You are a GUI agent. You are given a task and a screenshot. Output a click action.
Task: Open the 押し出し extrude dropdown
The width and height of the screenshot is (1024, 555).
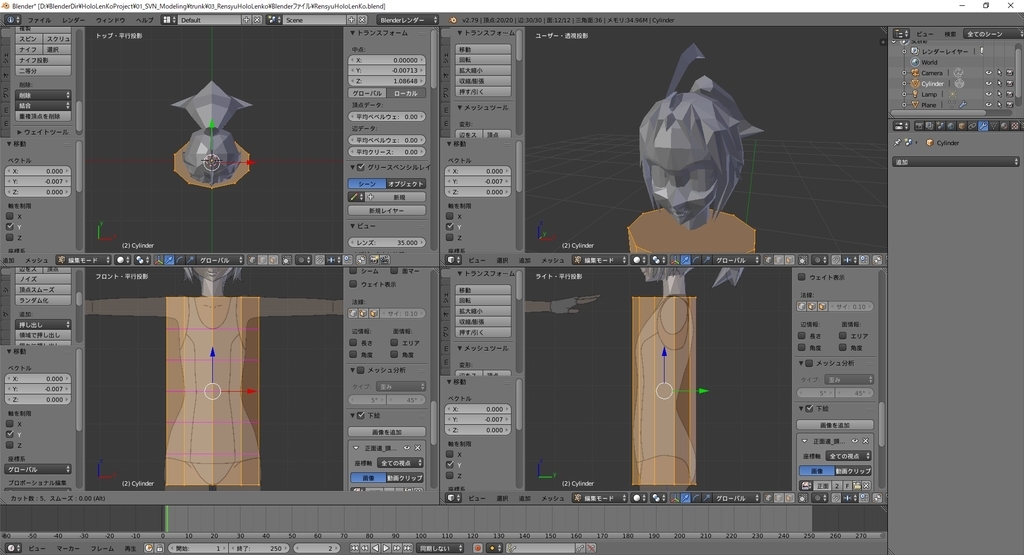(43, 325)
